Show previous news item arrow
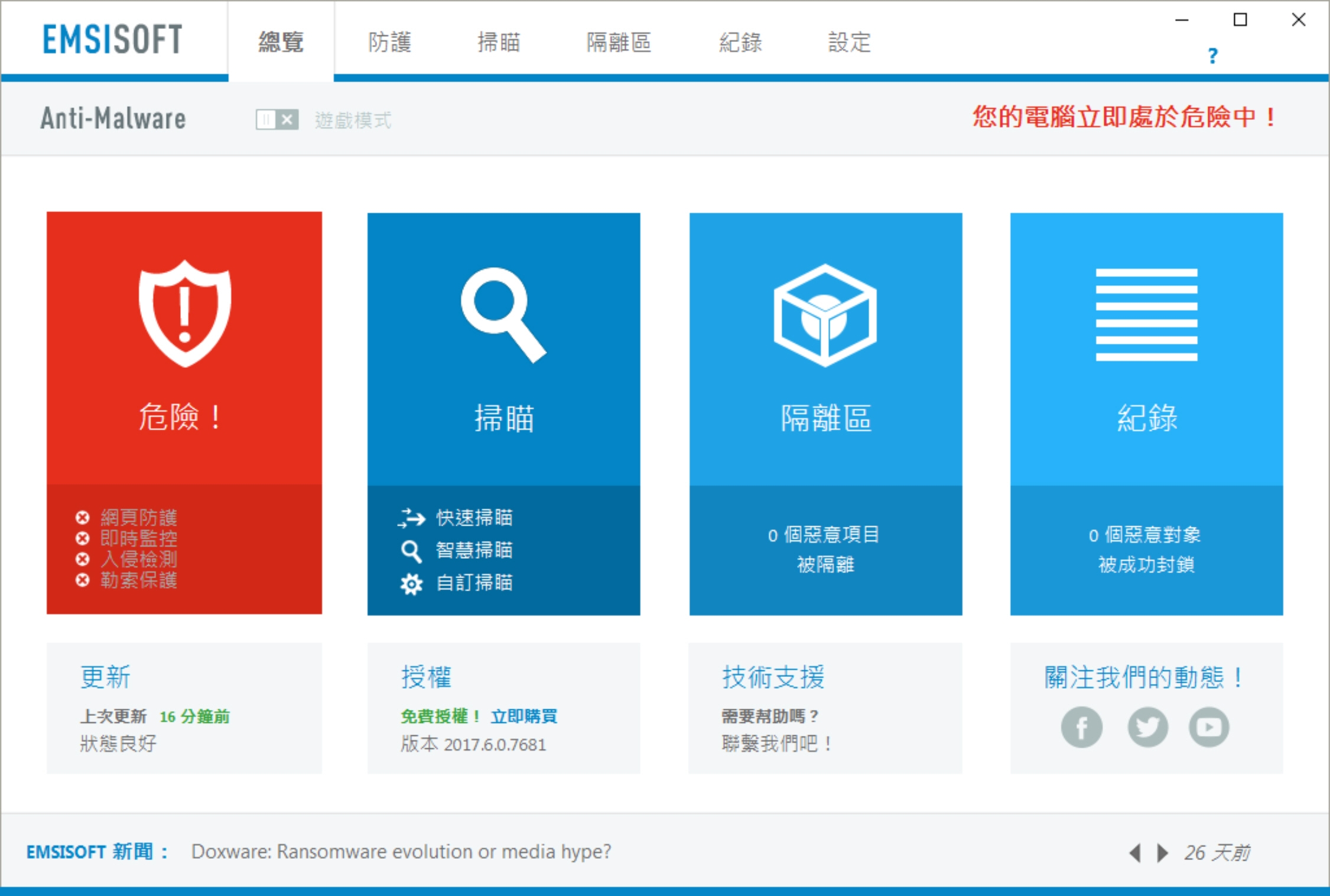This screenshot has width=1330, height=896. pos(1135,852)
